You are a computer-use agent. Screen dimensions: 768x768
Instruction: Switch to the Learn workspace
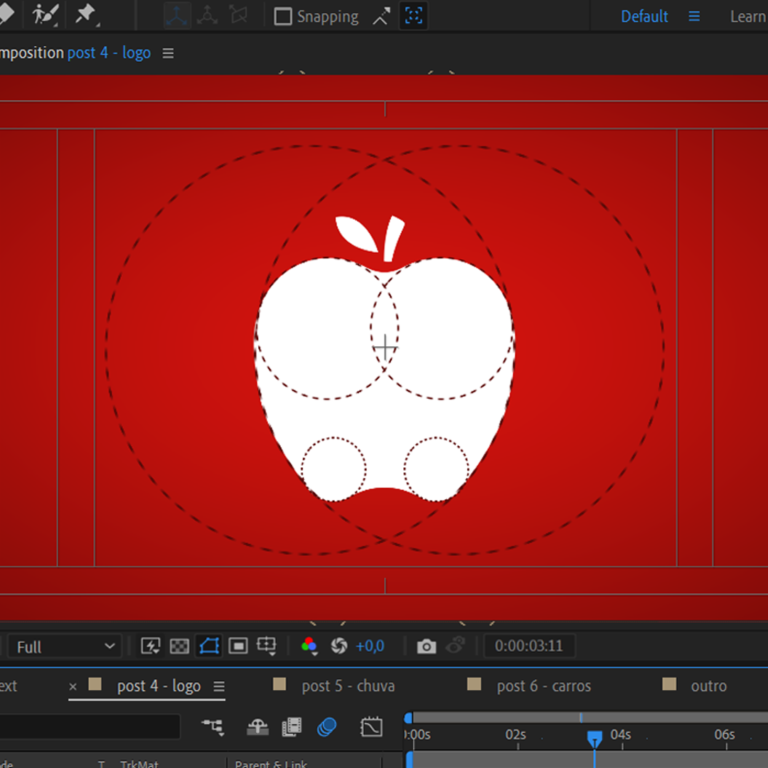tap(747, 17)
